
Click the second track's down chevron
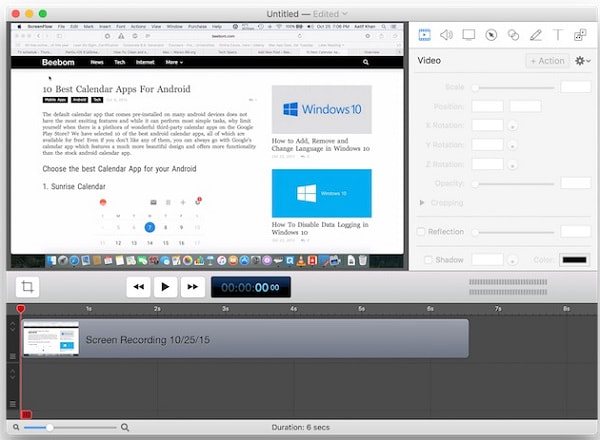point(13,377)
